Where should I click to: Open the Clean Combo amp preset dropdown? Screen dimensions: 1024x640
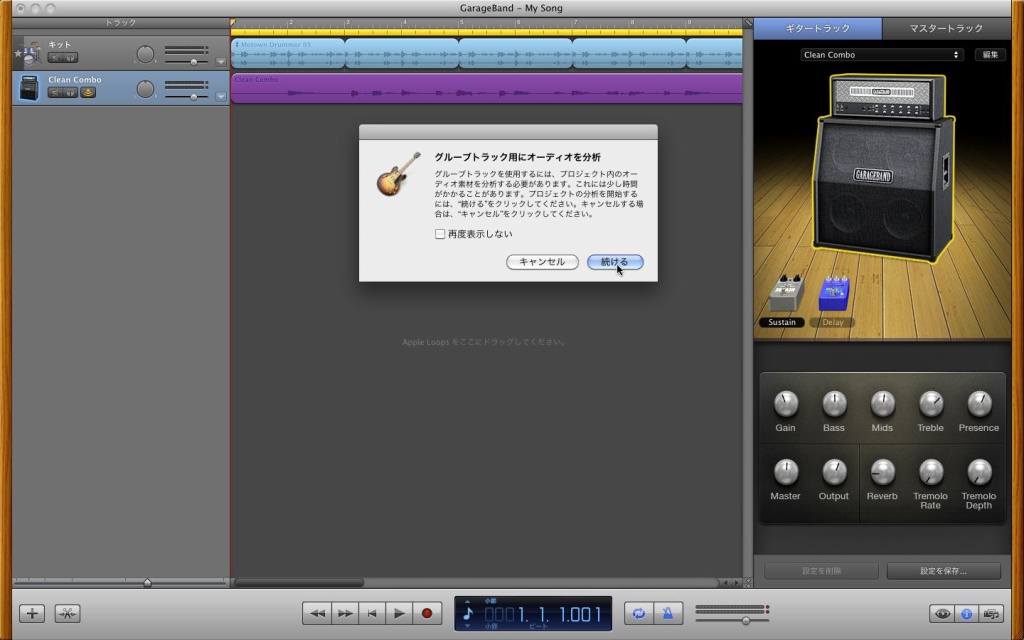[x=882, y=55]
